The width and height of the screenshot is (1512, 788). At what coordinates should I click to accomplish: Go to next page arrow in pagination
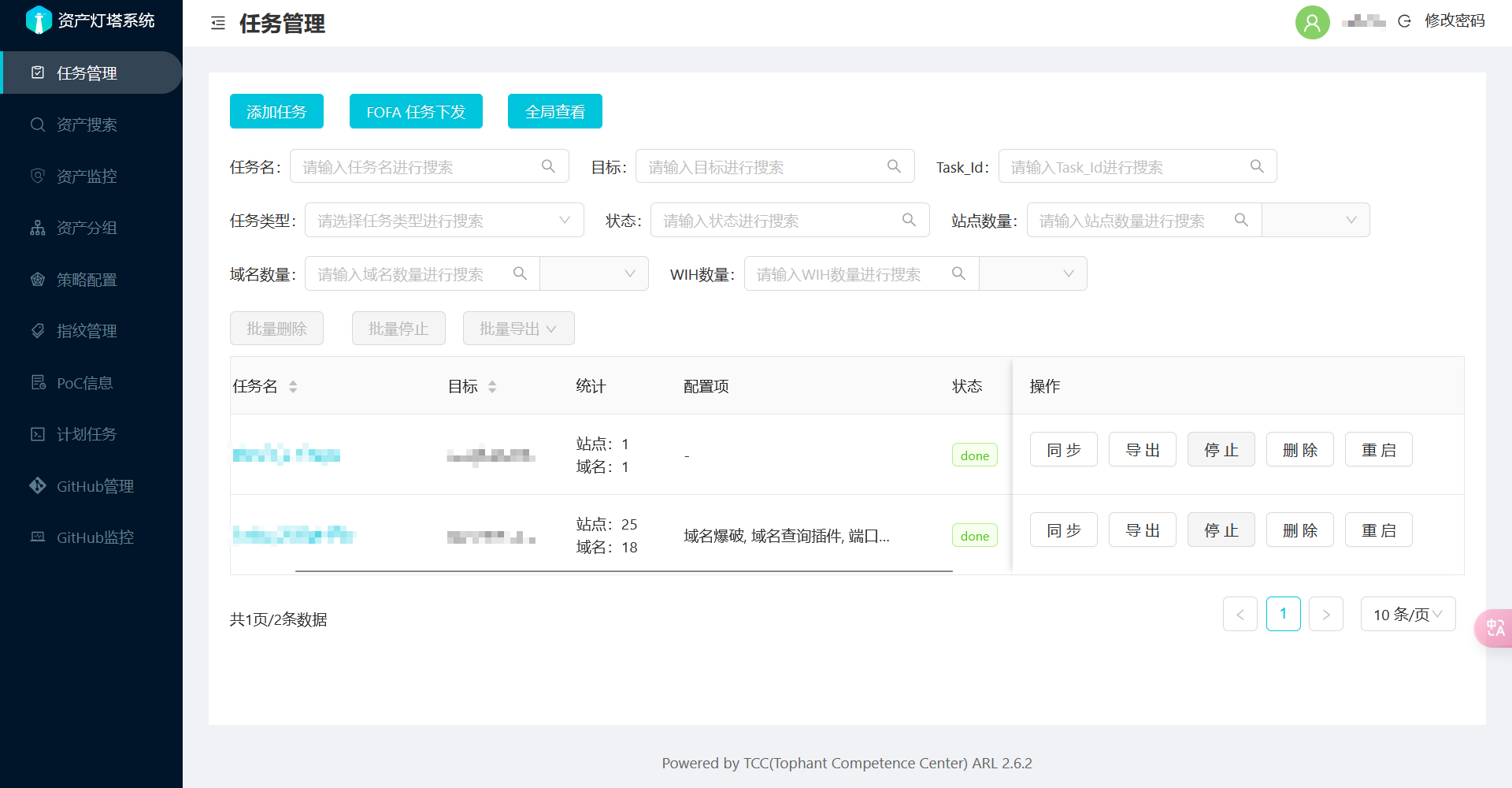coord(1325,615)
